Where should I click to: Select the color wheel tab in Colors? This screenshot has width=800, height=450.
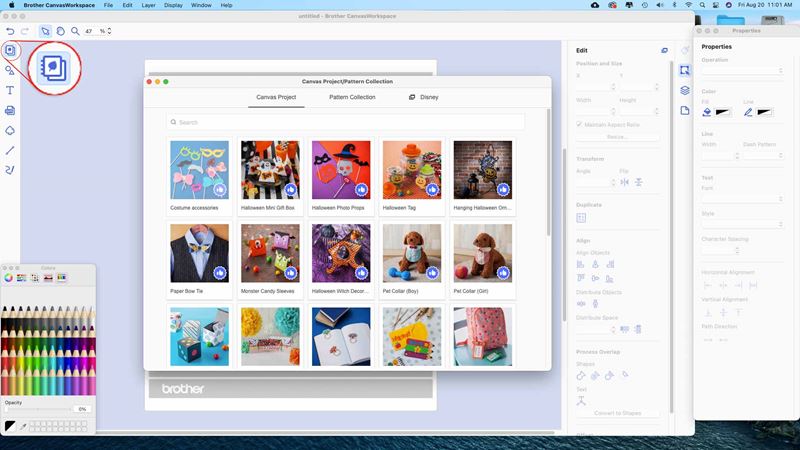(x=9, y=277)
